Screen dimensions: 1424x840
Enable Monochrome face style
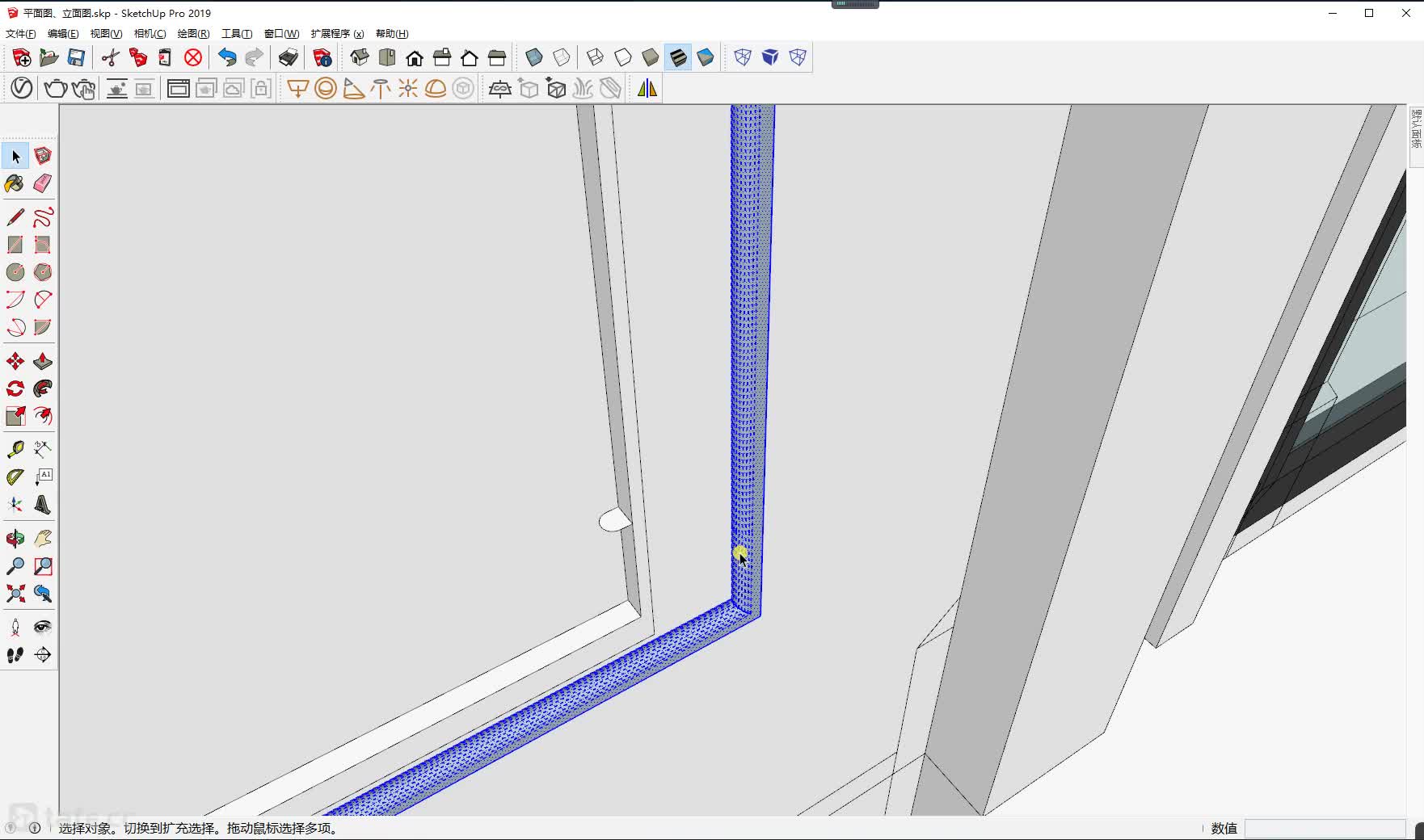click(x=706, y=57)
